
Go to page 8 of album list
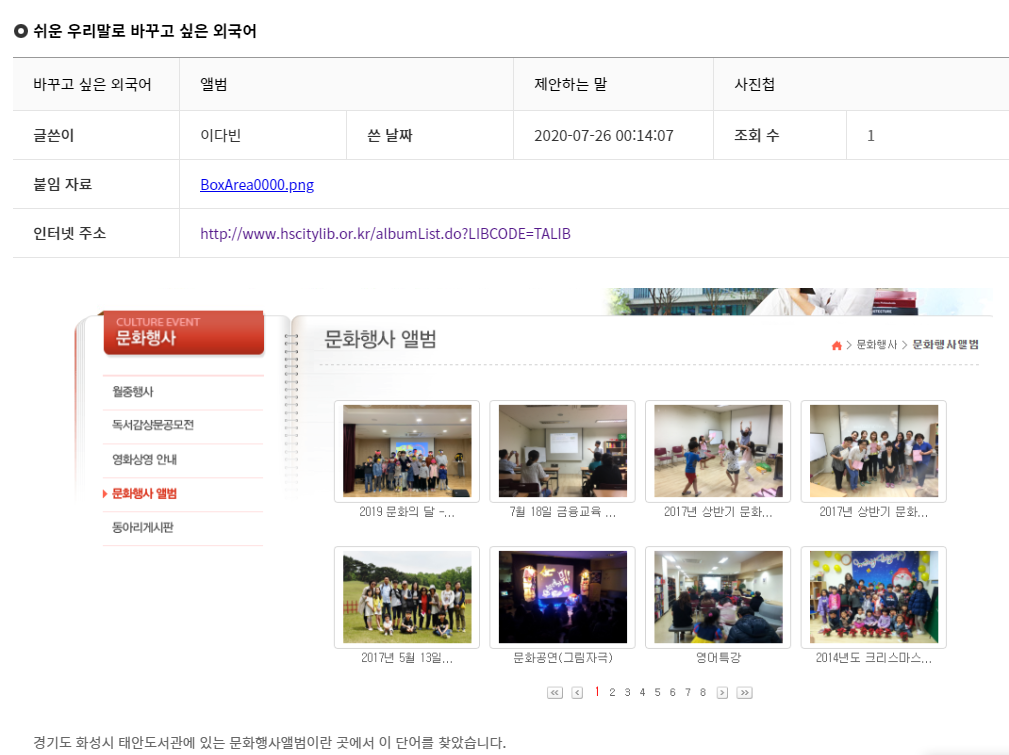pyautogui.click(x=703, y=693)
